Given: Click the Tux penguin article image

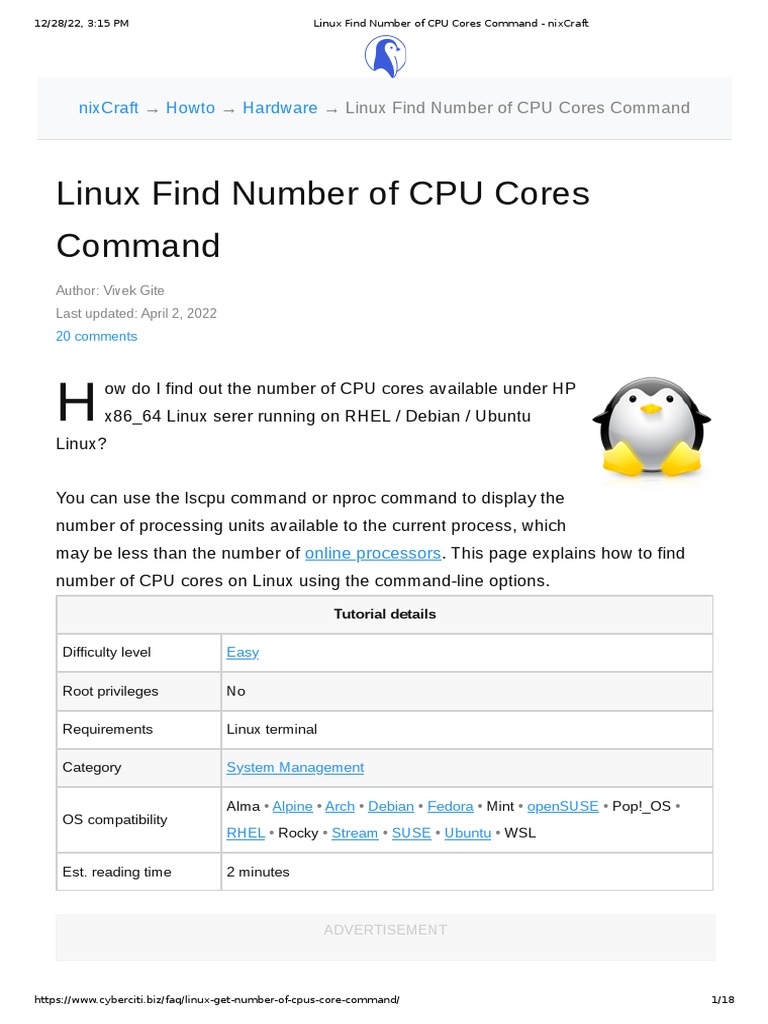Looking at the screenshot, I should [651, 426].
